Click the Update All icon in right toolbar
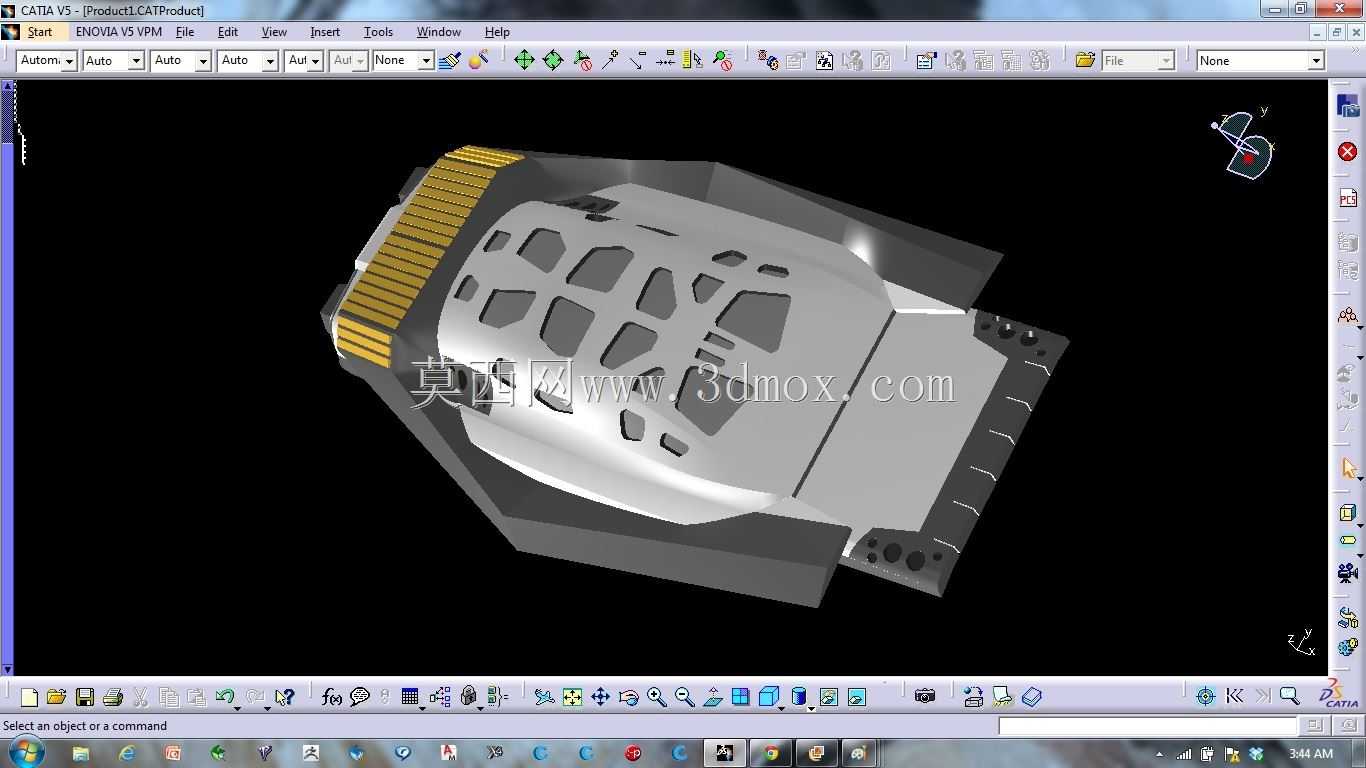This screenshot has width=1366, height=768. (1347, 619)
